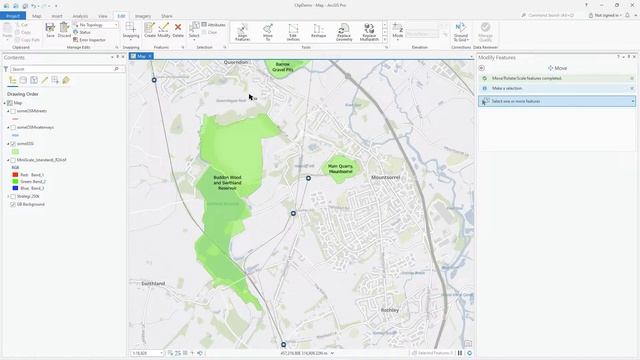Image resolution: width=640 pixels, height=360 pixels.
Task: Open the map scale dropdown
Action: 162,353
